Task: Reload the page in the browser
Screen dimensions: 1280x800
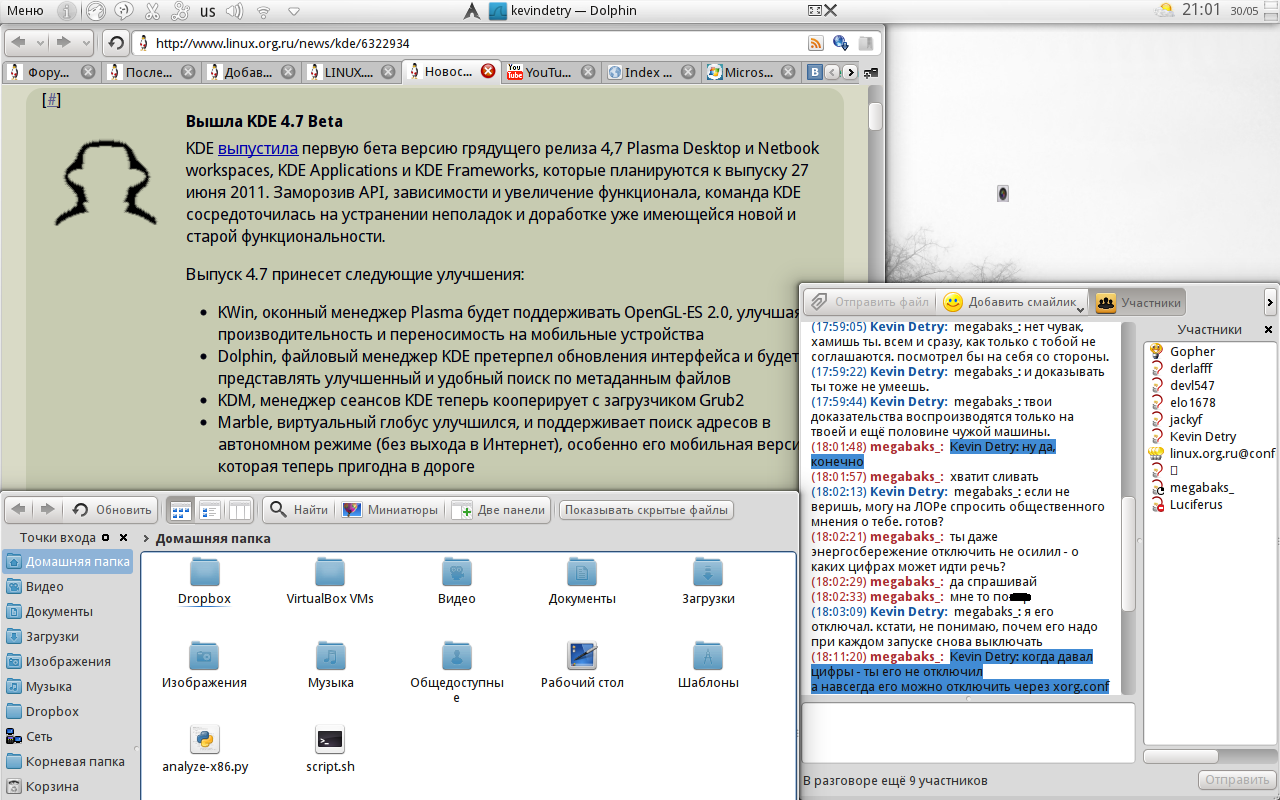Action: coord(115,43)
